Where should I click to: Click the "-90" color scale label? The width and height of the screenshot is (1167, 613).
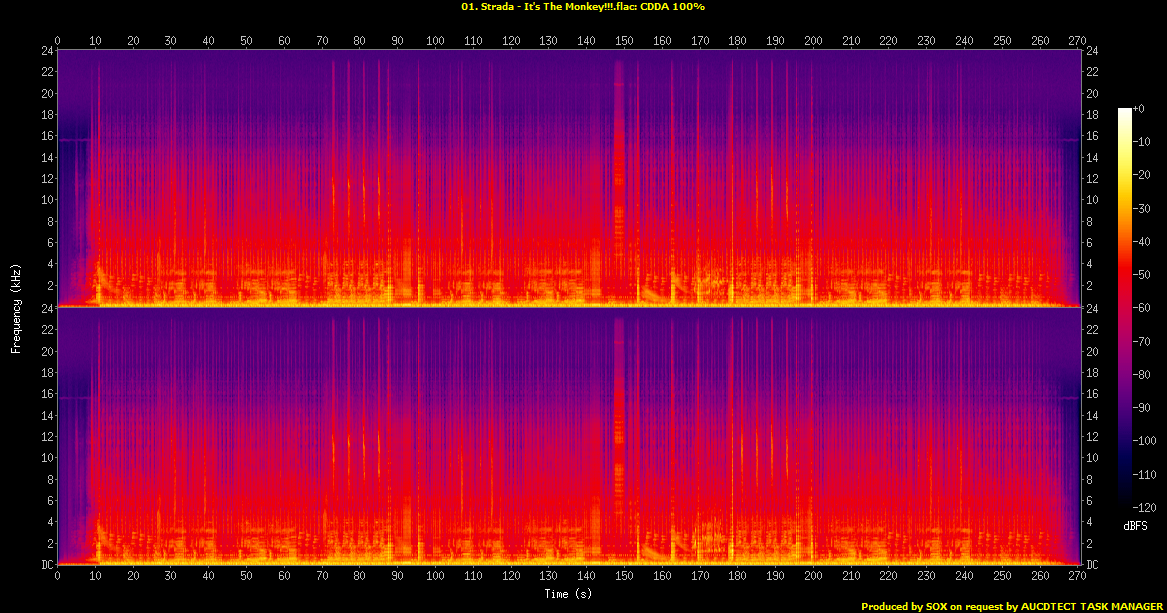(x=1142, y=408)
